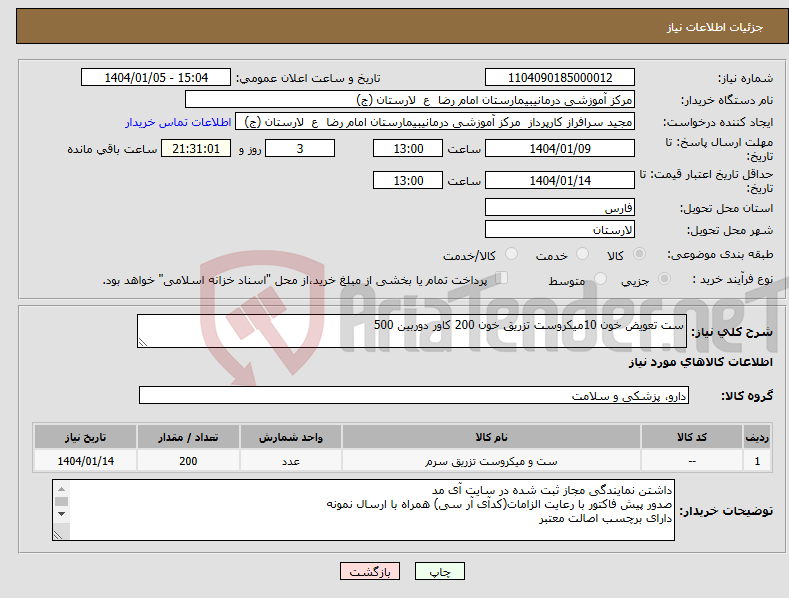Click the general description textarea

pyautogui.click(x=412, y=331)
